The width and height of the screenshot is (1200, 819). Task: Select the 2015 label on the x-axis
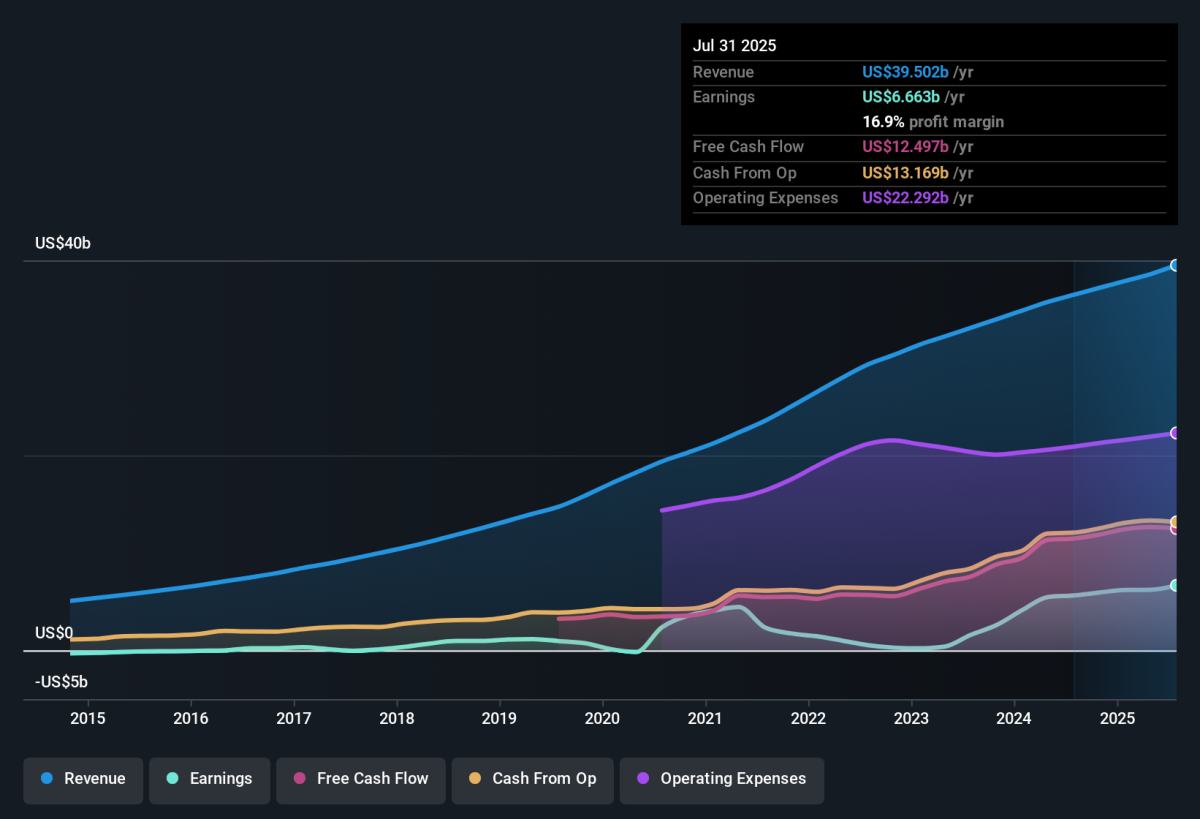[x=88, y=718]
